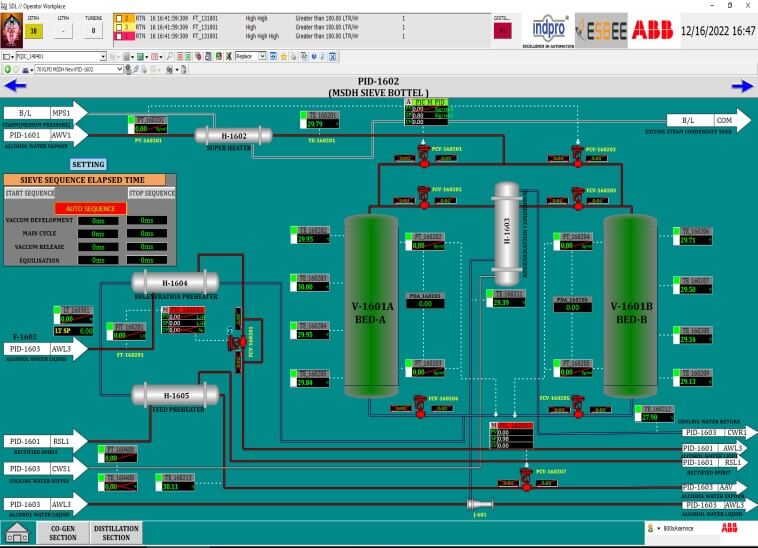Click the yellow star favorites icon
This screenshot has height=548, width=758.
pyautogui.click(x=284, y=57)
